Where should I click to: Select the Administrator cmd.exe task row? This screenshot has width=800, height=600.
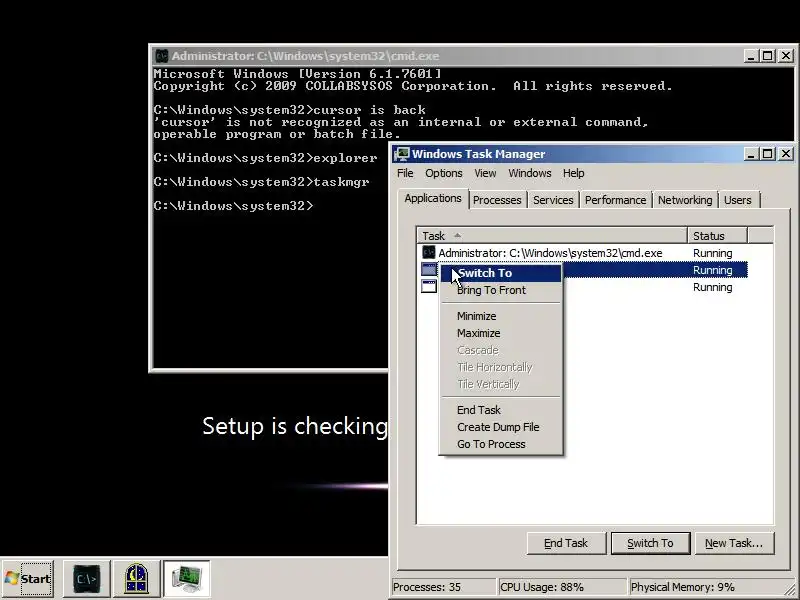coord(583,253)
